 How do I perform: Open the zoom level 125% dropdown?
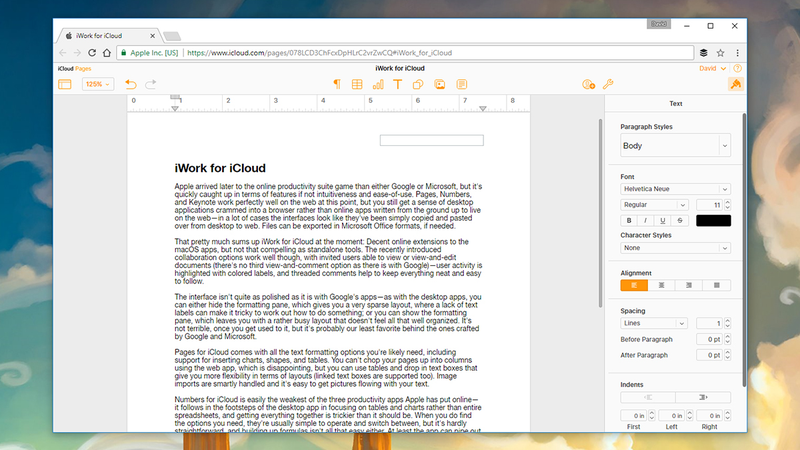click(98, 84)
